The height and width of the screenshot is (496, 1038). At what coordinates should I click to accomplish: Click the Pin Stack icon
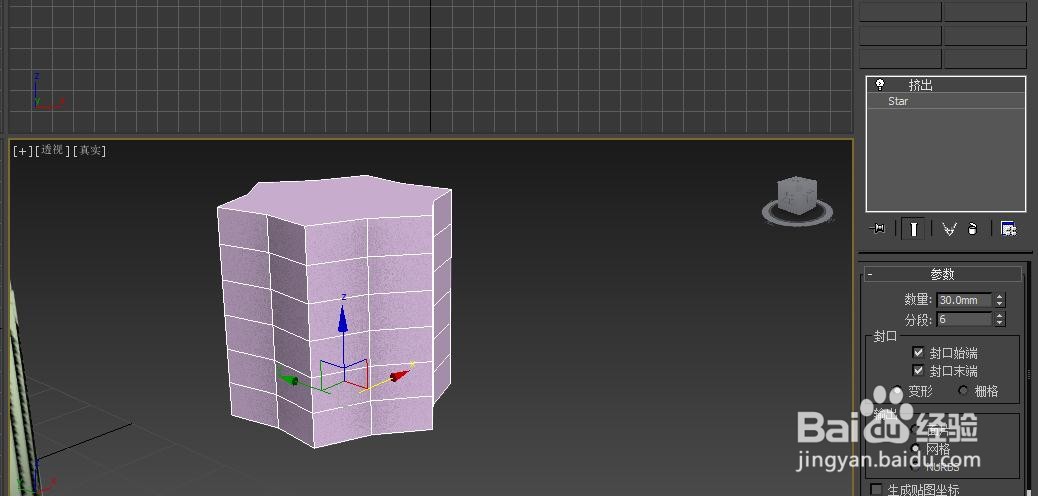point(878,229)
